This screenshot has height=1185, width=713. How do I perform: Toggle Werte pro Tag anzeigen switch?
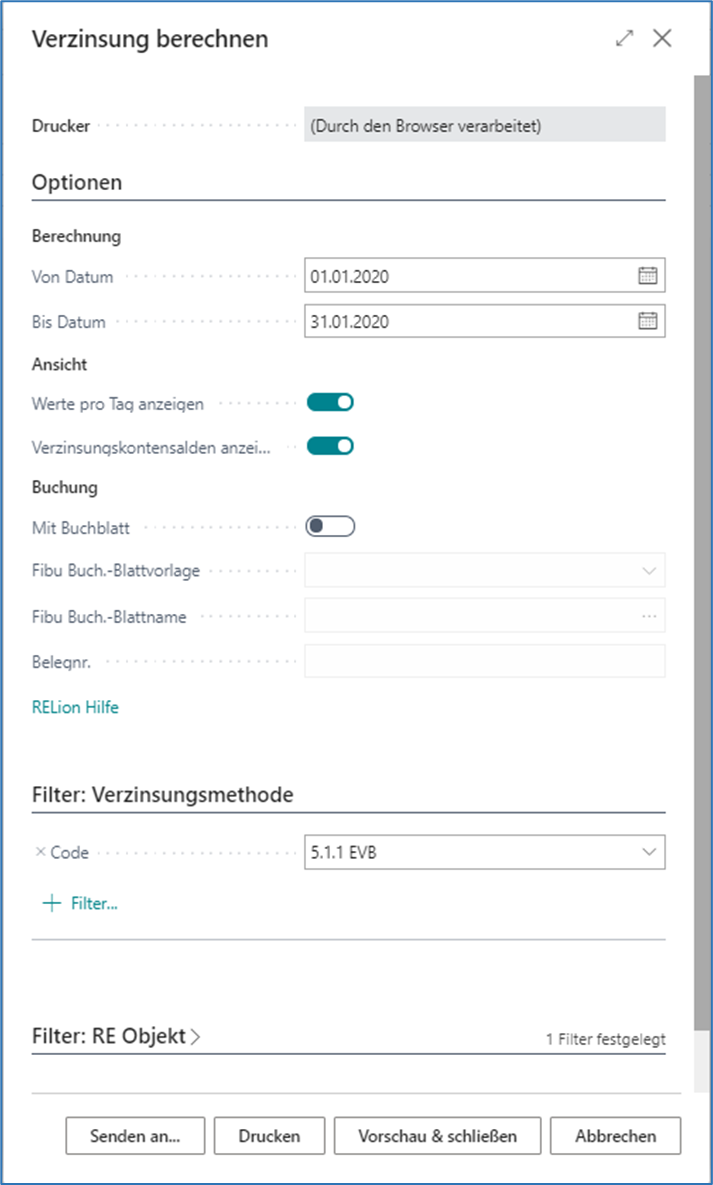click(x=330, y=403)
